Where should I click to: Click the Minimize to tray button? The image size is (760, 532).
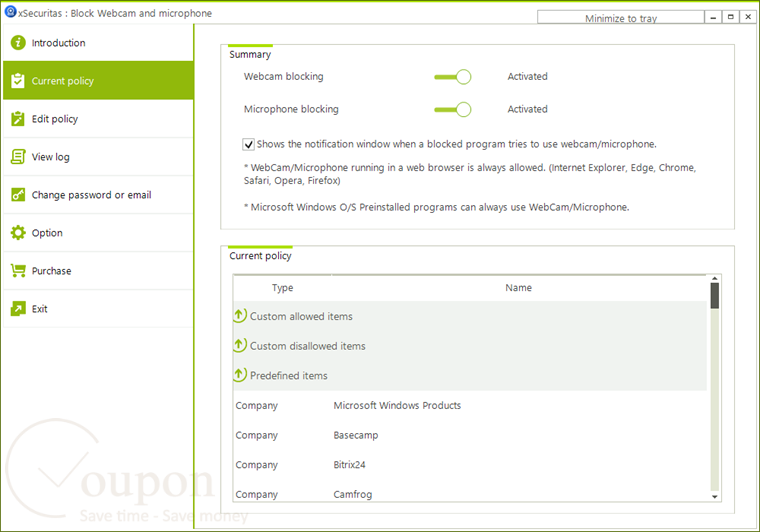click(620, 18)
